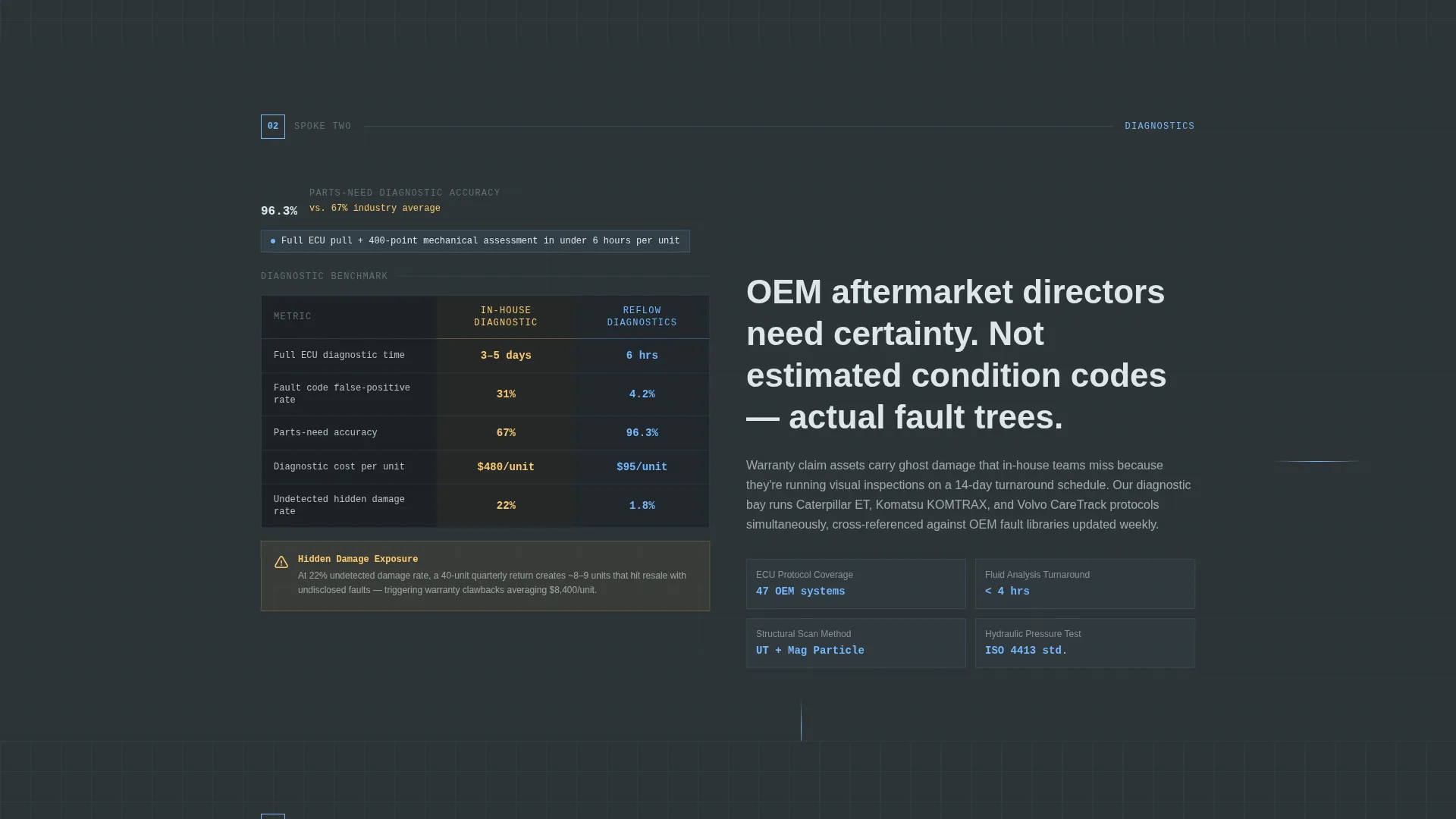Click the '47 OEM systems' value
The image size is (1456, 819).
pyautogui.click(x=800, y=591)
